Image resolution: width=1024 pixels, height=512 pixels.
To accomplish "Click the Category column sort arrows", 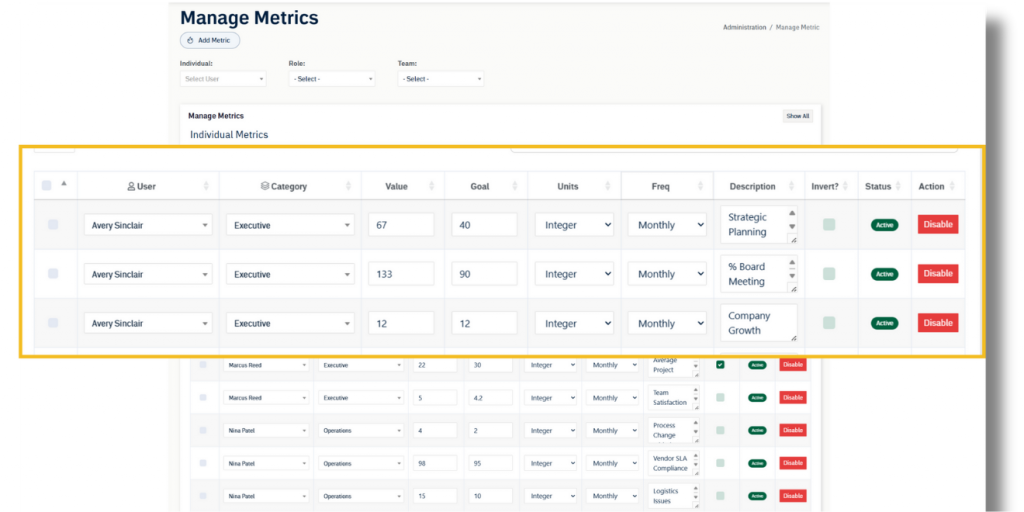I will (349, 186).
